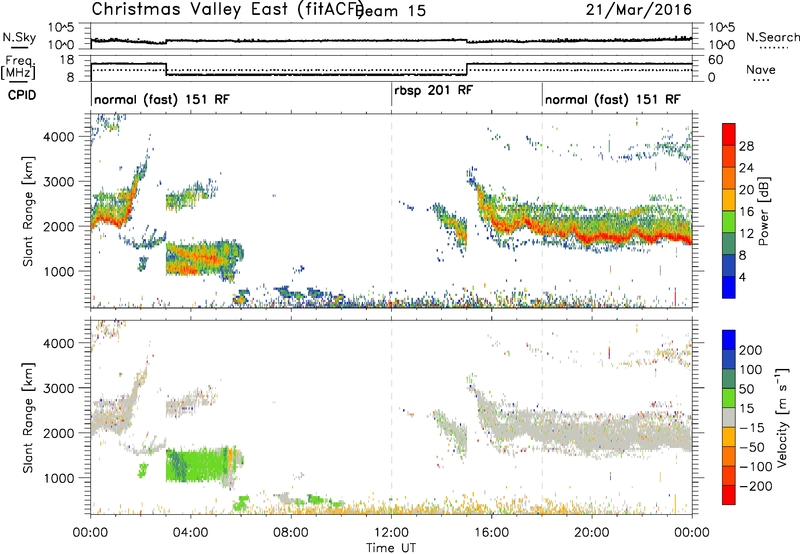Click the 200 tick on Velocity colorbar
Image resolution: width=800 pixels, height=554 pixels.
tap(751, 350)
